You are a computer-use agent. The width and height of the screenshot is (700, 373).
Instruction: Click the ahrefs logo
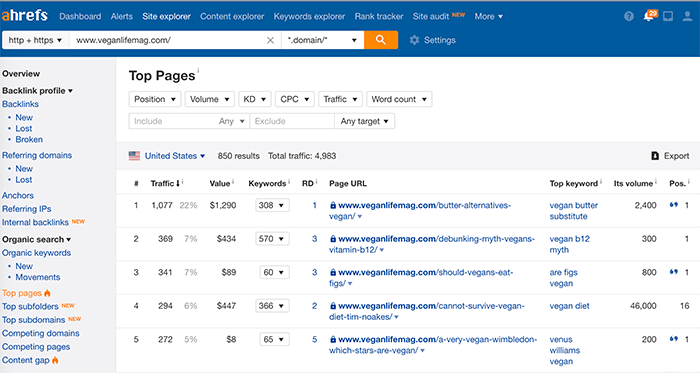[x=25, y=16]
